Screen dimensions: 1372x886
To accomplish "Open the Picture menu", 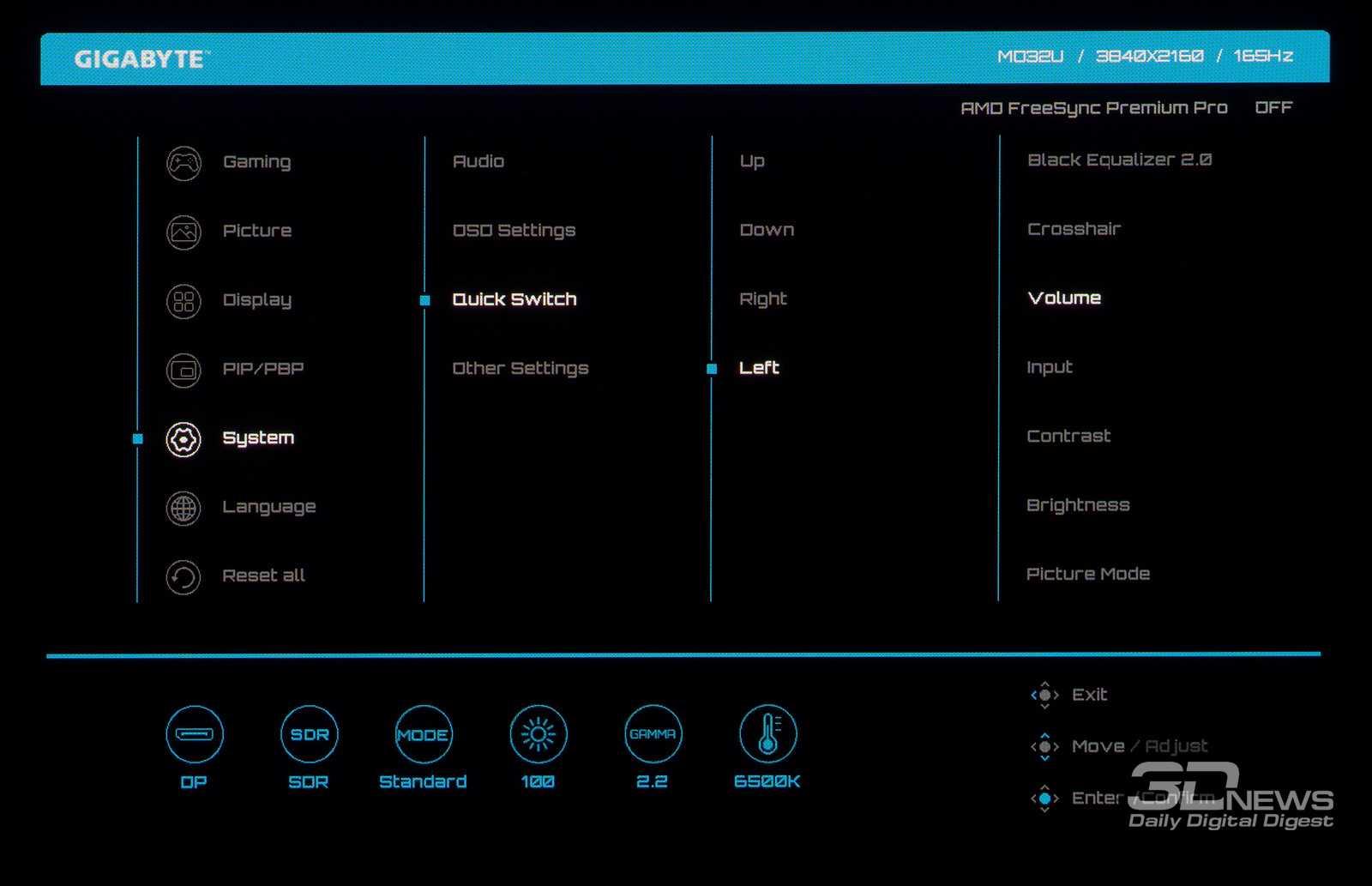I will click(x=257, y=231).
